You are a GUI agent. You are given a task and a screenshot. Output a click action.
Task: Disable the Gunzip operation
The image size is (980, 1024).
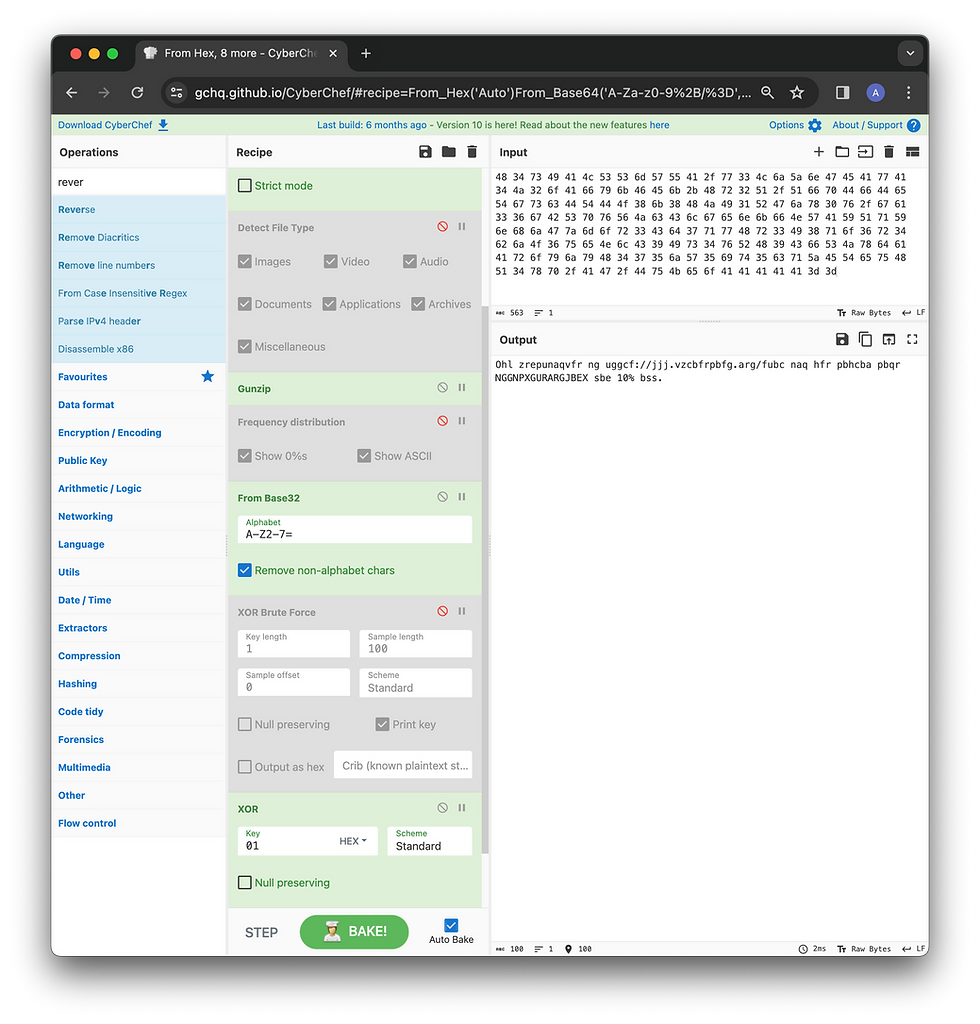point(443,387)
